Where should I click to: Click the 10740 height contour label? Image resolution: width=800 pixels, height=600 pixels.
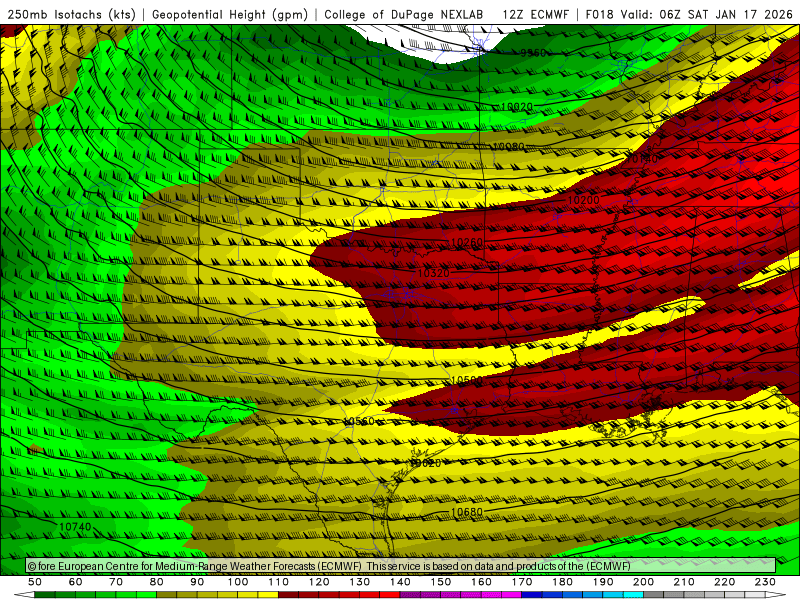pyautogui.click(x=76, y=527)
